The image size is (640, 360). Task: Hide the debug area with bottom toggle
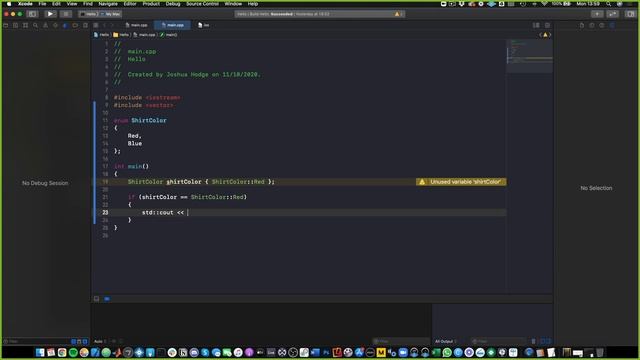pyautogui.click(x=96, y=299)
